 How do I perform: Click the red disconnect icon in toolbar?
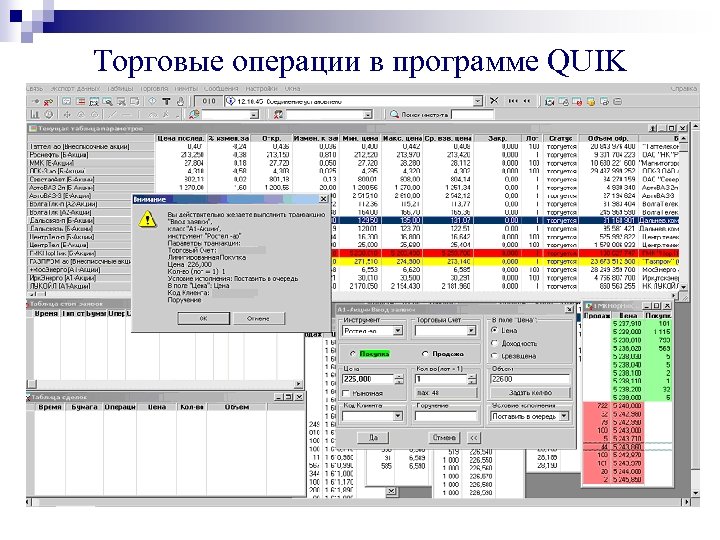48,101
